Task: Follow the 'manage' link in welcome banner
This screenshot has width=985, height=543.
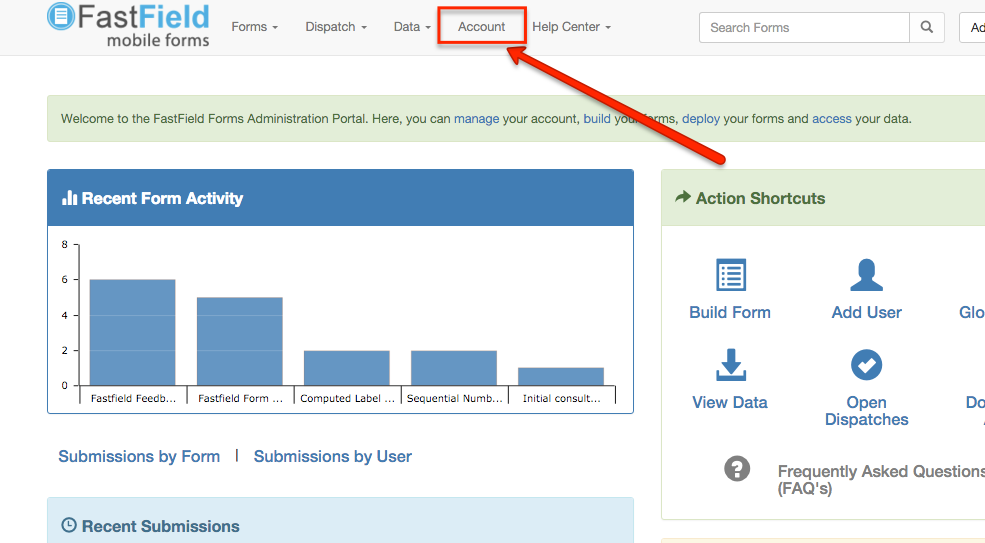Action: 476,118
